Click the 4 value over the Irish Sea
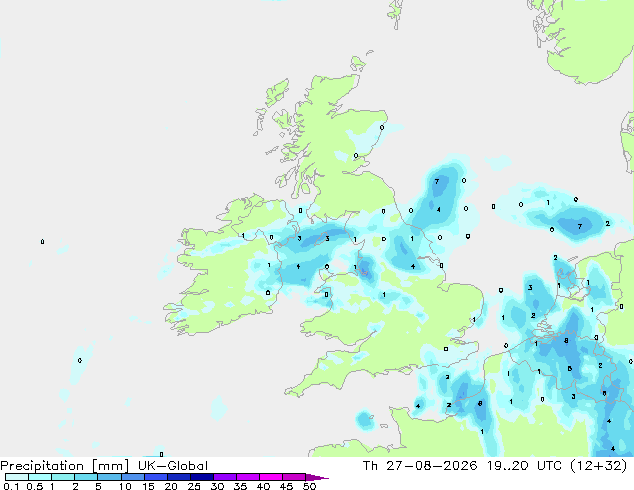Viewport: 634px width, 490px height. (x=298, y=266)
